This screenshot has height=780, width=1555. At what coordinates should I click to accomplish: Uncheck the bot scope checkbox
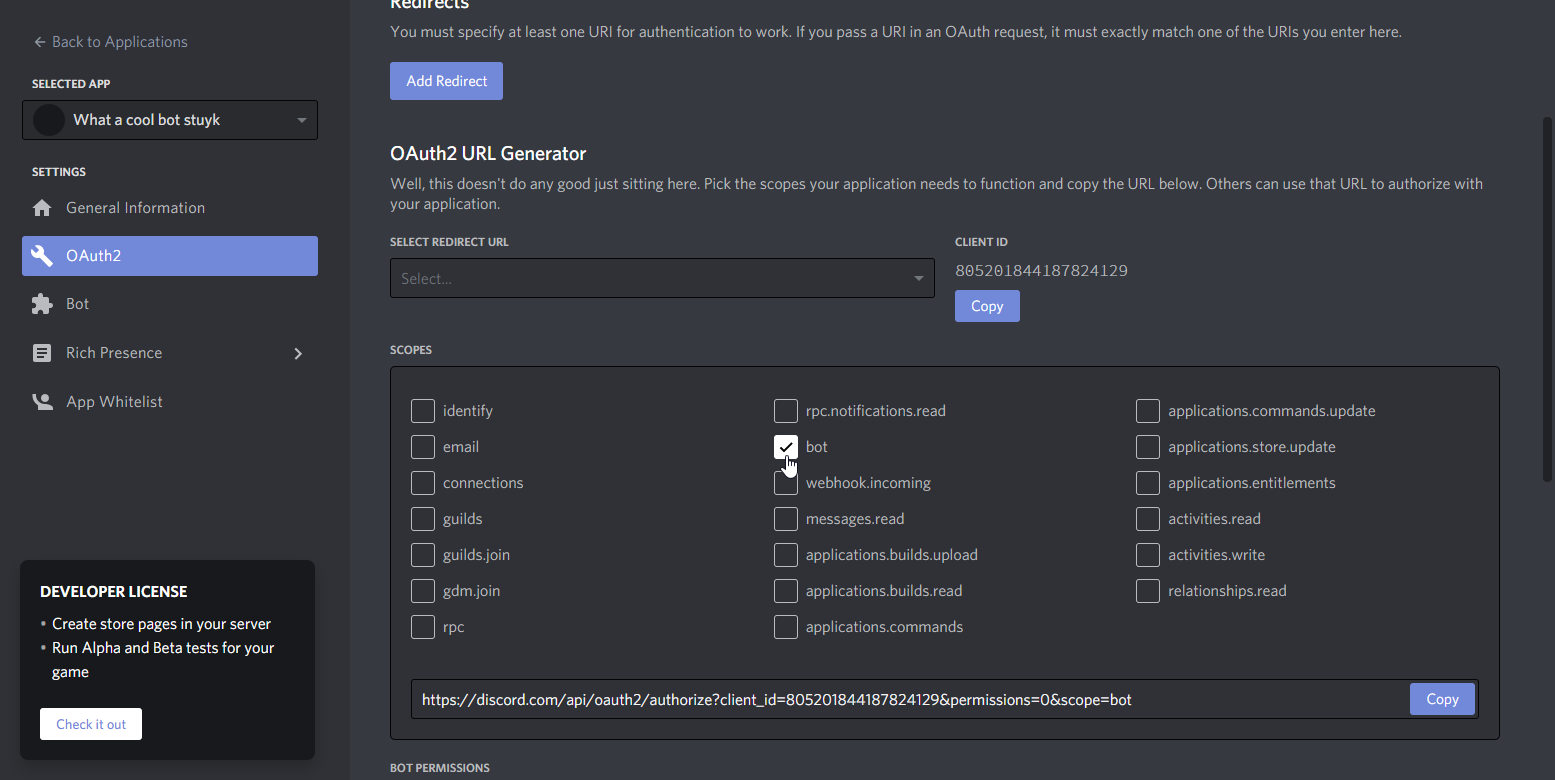[x=786, y=447]
